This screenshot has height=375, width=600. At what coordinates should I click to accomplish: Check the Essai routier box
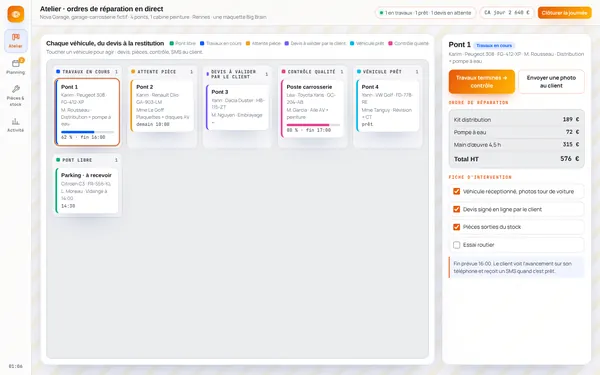click(x=457, y=245)
